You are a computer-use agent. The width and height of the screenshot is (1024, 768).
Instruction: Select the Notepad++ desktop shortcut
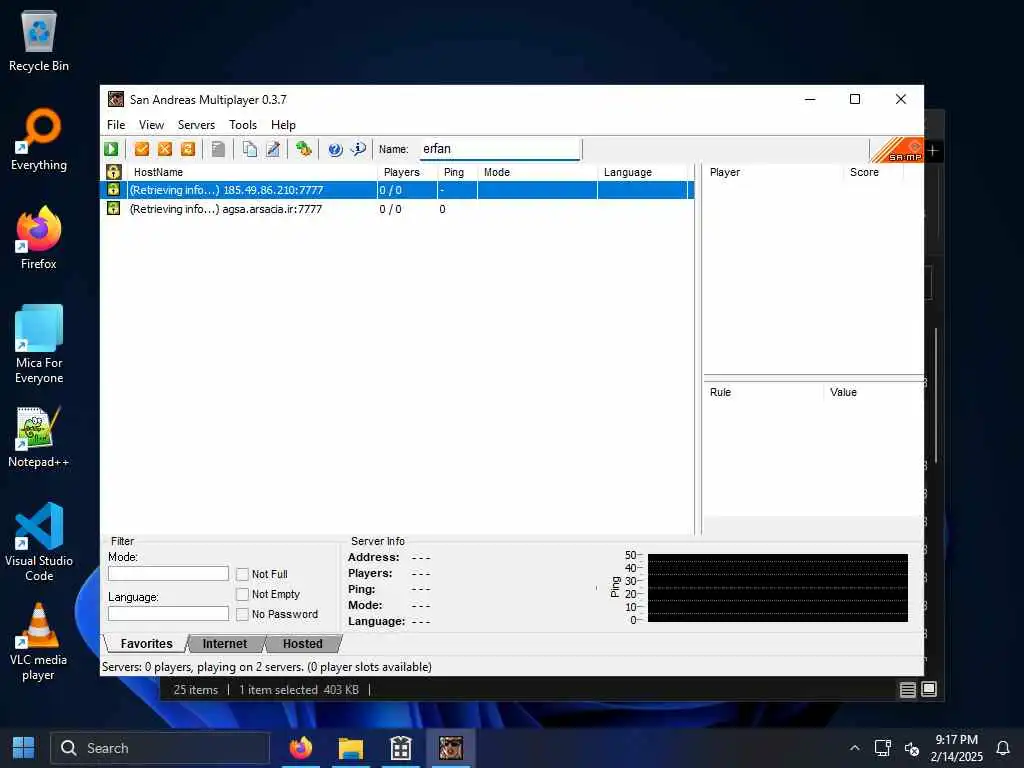point(39,437)
